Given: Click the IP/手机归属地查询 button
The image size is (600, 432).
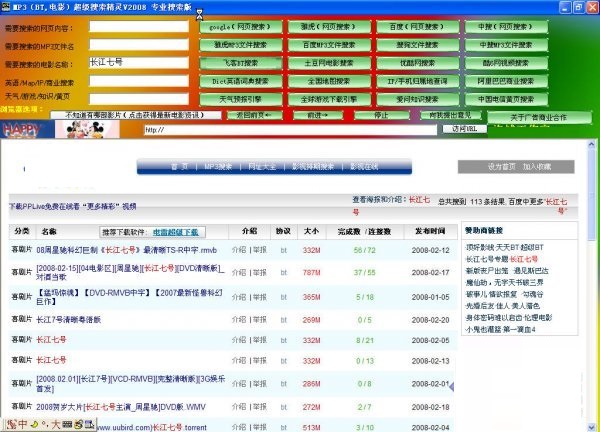Looking at the screenshot, I should 417,81.
